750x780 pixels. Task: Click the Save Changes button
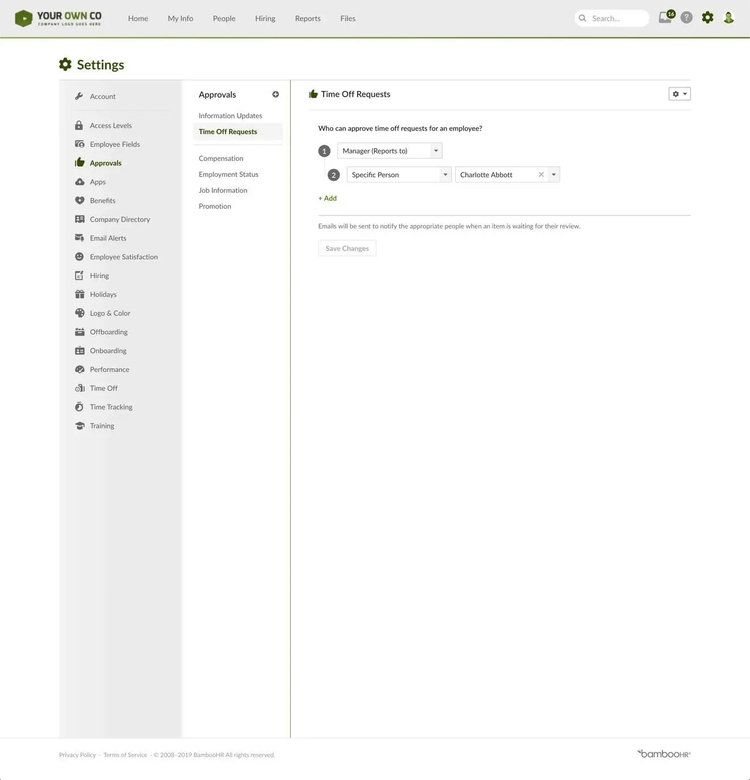click(x=347, y=248)
